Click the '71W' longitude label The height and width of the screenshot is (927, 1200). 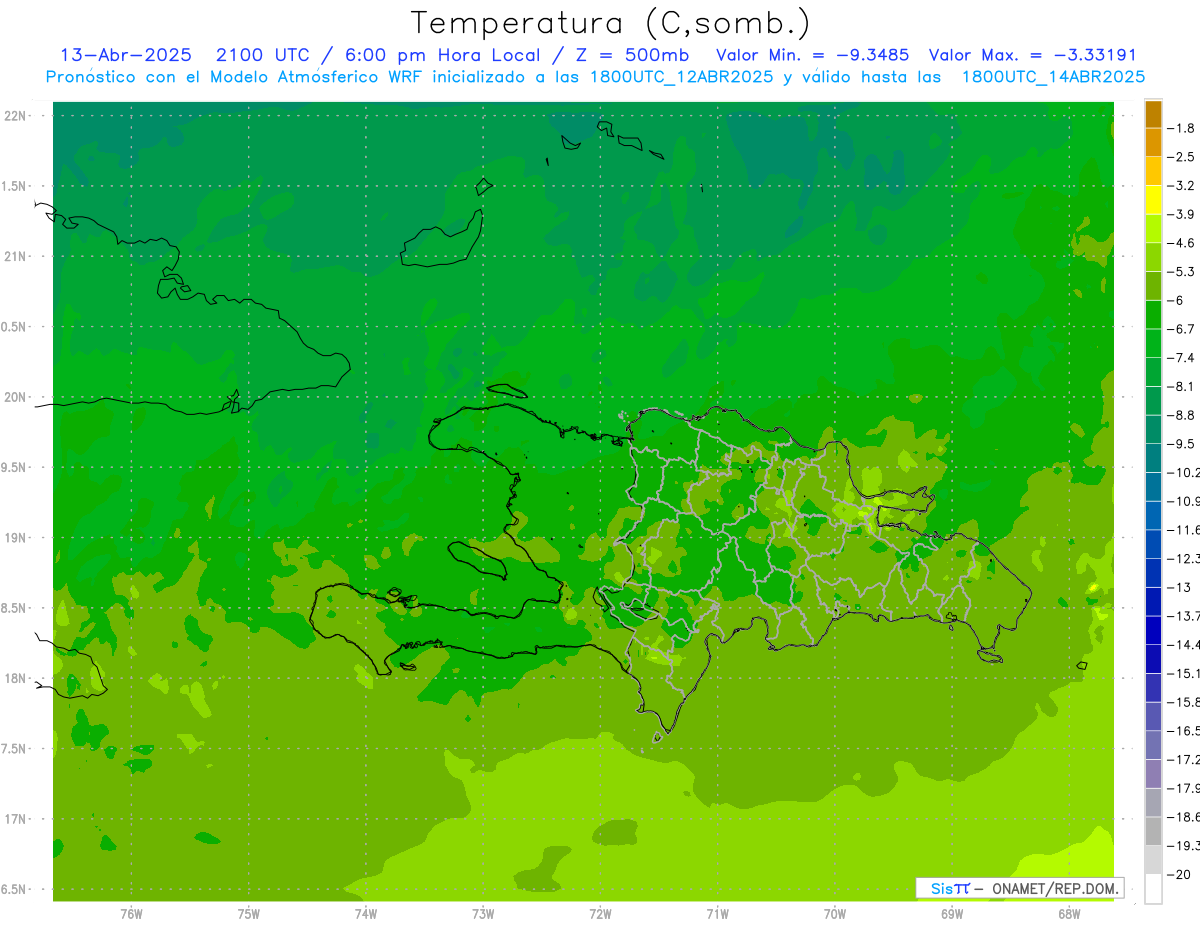(717, 914)
